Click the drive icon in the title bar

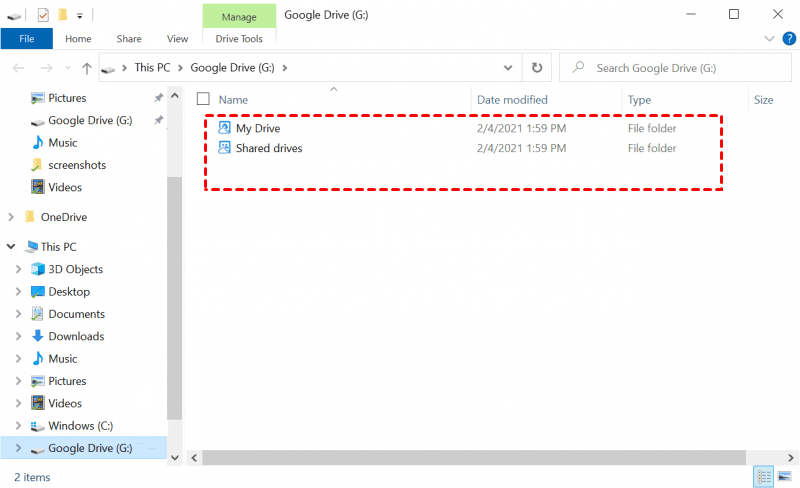[x=14, y=17]
